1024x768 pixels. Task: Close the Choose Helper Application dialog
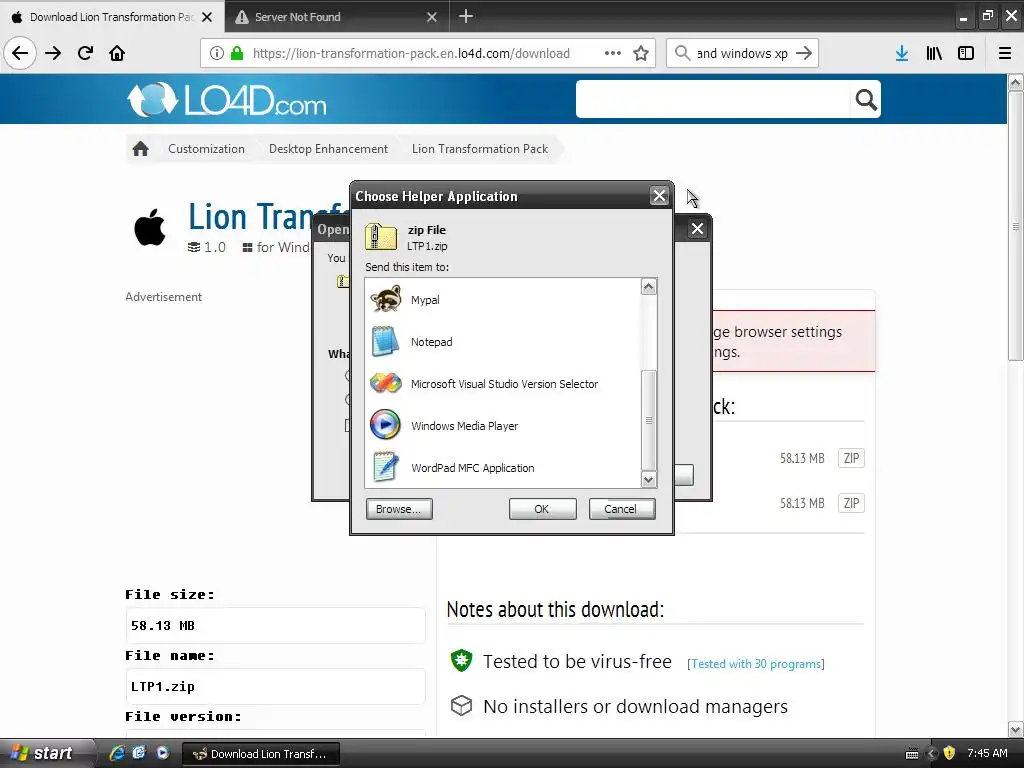coord(659,195)
